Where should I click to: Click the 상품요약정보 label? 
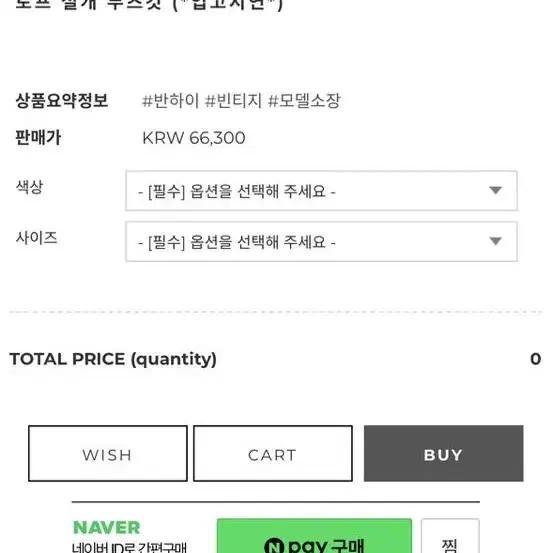(x=62, y=101)
